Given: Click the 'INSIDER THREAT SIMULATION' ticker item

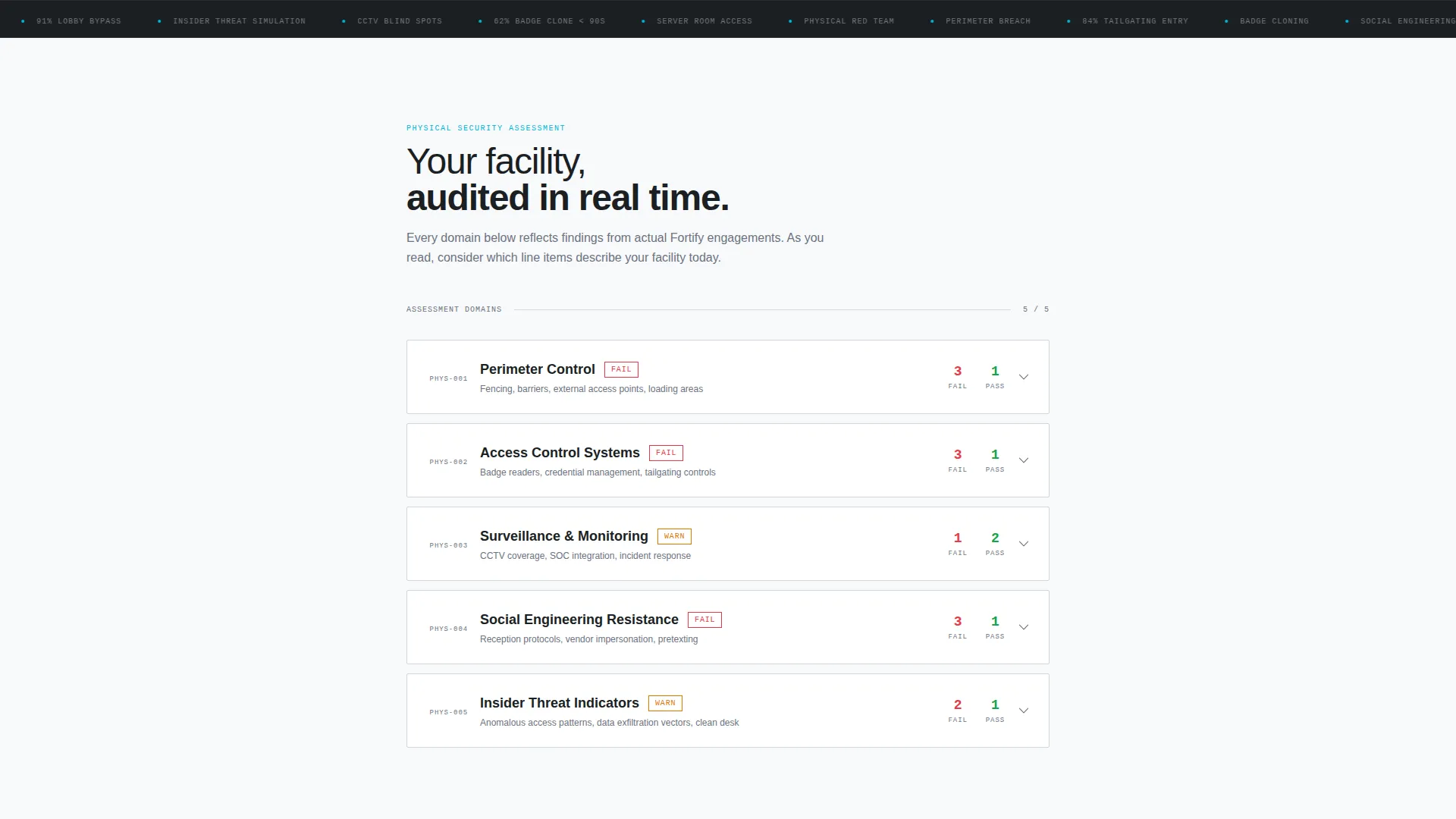Looking at the screenshot, I should [239, 21].
